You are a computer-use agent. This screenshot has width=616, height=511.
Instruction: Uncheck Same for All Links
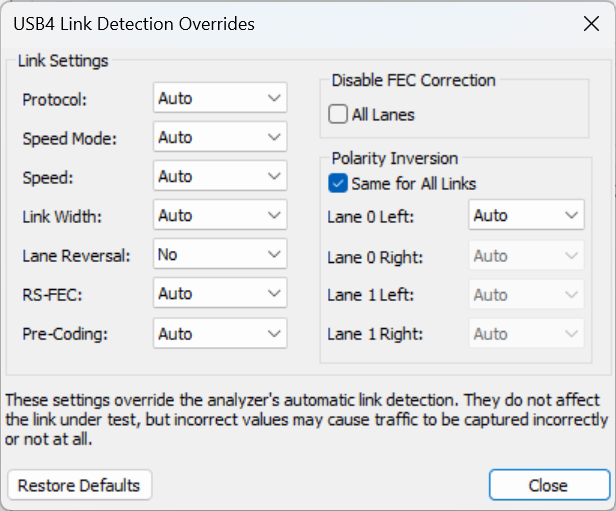point(338,183)
